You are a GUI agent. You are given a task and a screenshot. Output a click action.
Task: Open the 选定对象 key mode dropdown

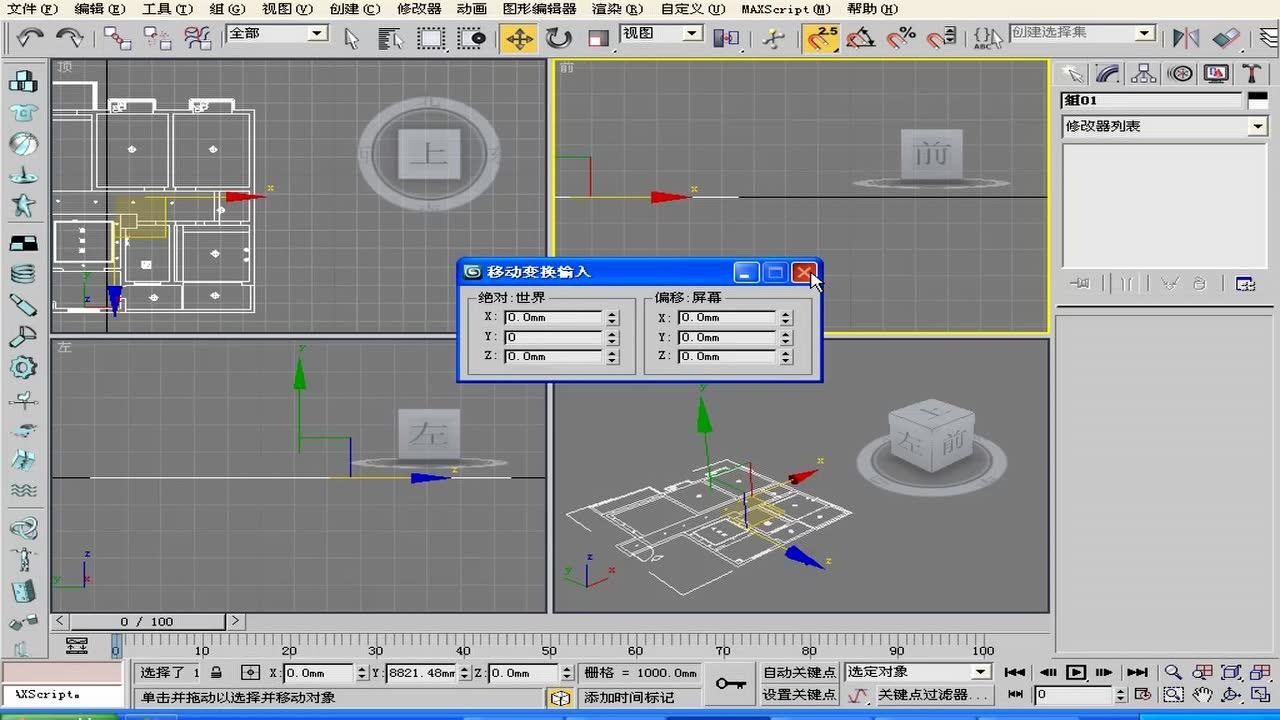[x=915, y=671]
